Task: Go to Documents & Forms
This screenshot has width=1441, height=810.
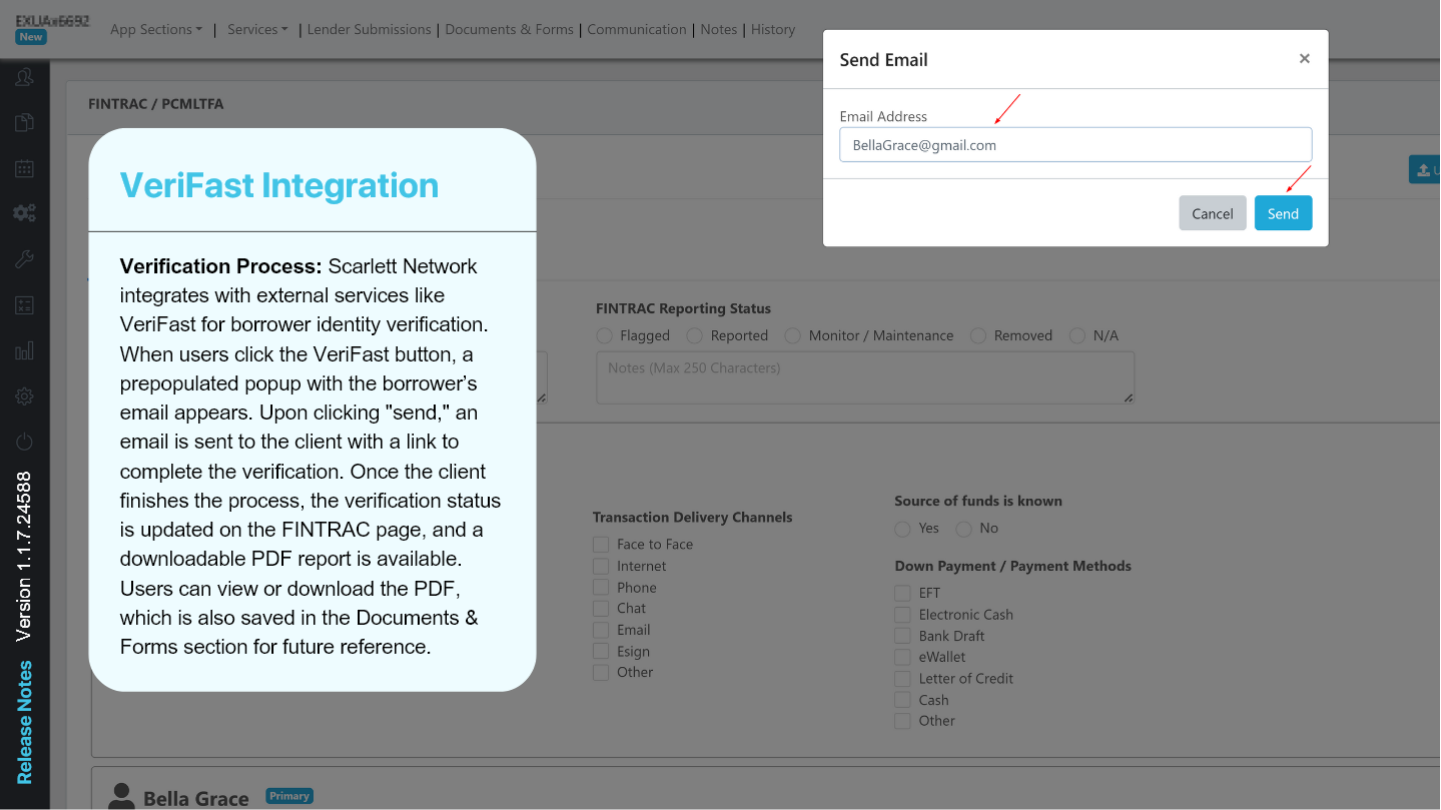Action: (x=509, y=30)
